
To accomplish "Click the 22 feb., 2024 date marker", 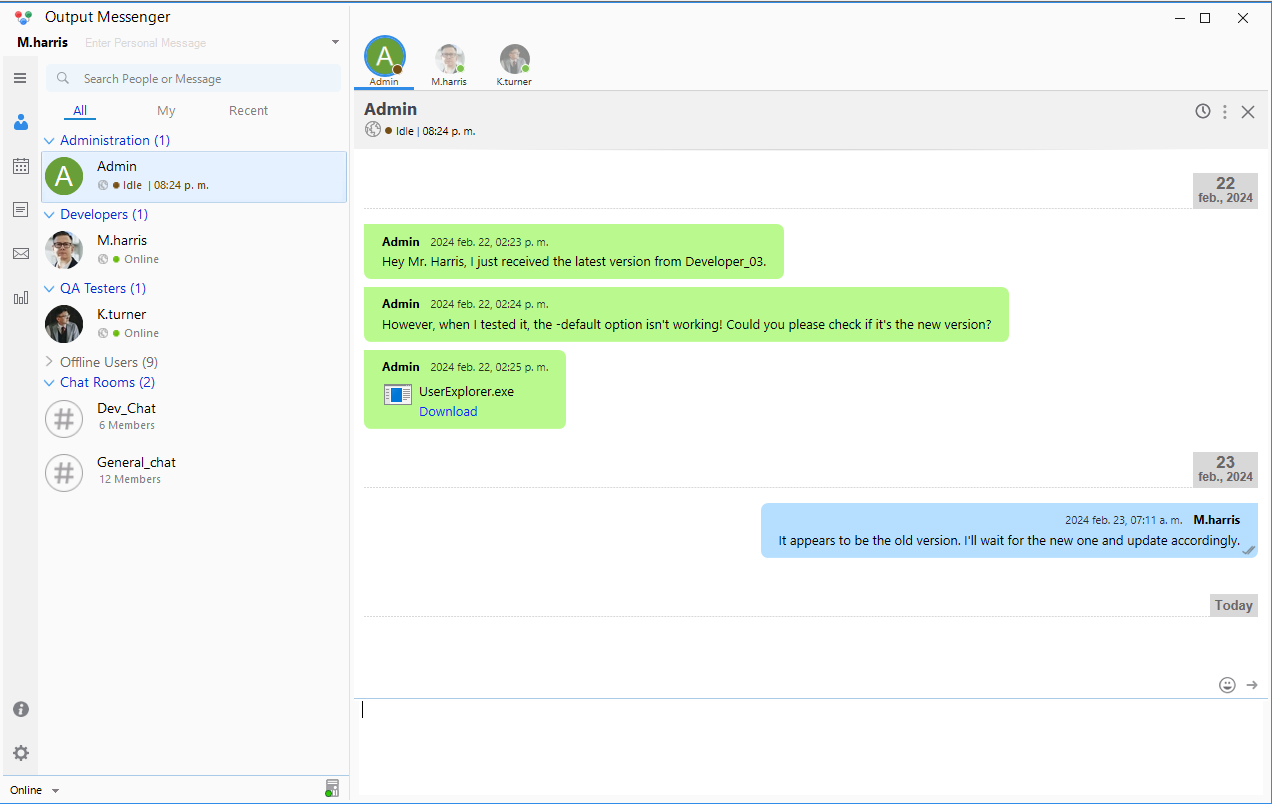I will pos(1225,190).
